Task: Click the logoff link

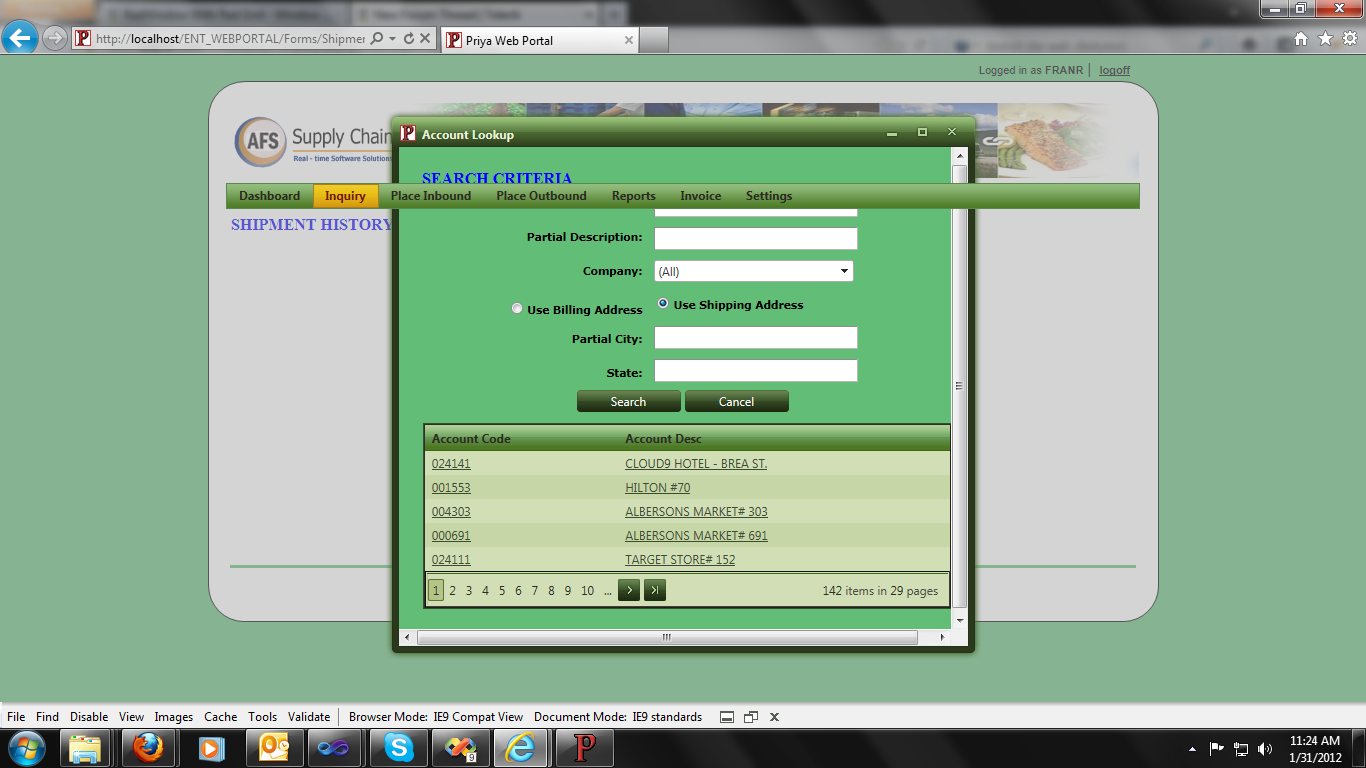Action: (1114, 70)
